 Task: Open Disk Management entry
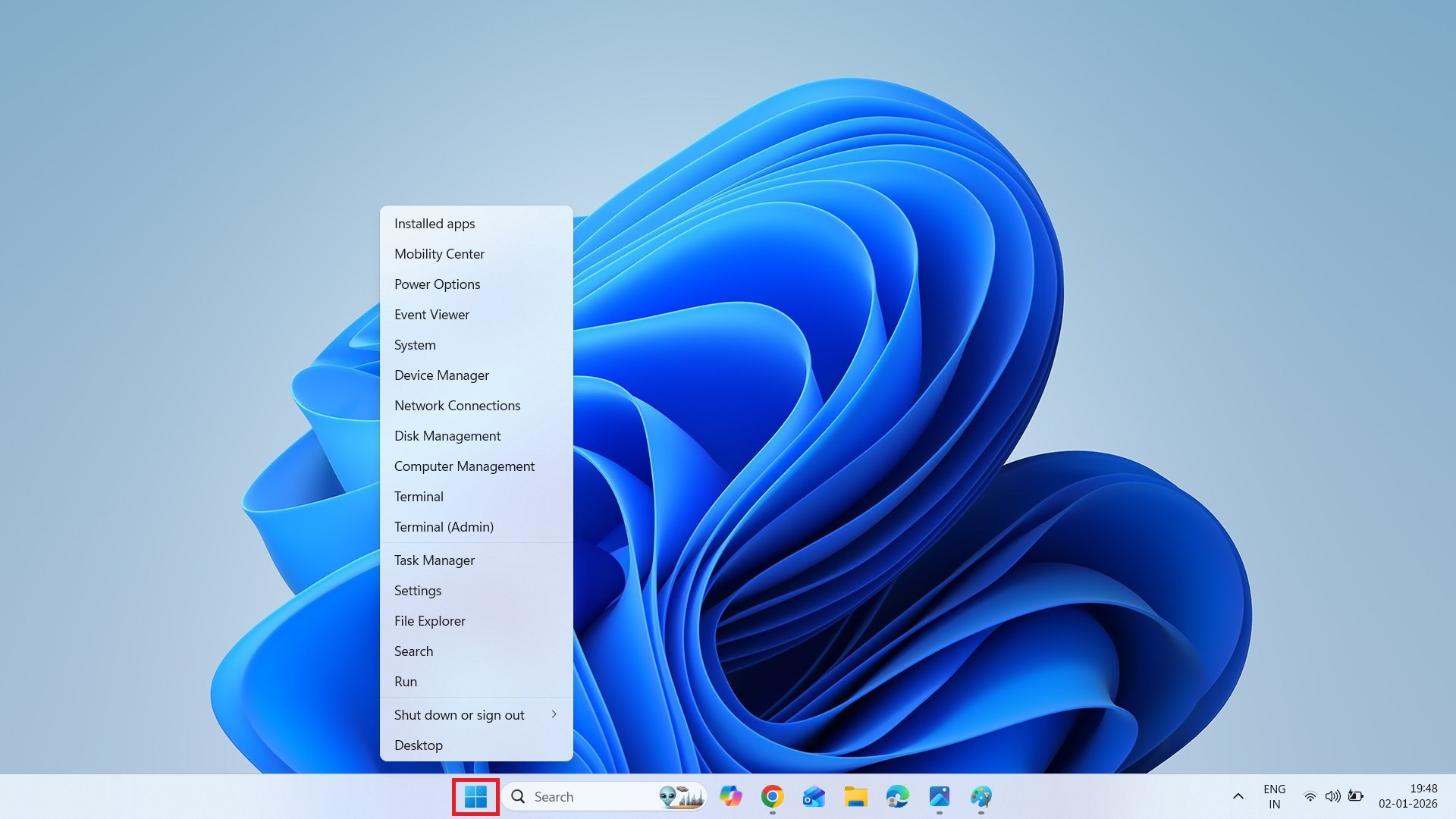(x=447, y=436)
